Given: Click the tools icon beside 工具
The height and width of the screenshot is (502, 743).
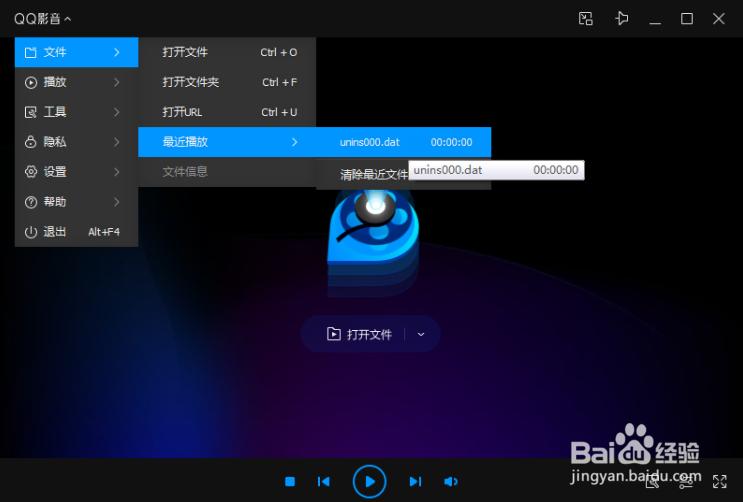Looking at the screenshot, I should point(31,112).
